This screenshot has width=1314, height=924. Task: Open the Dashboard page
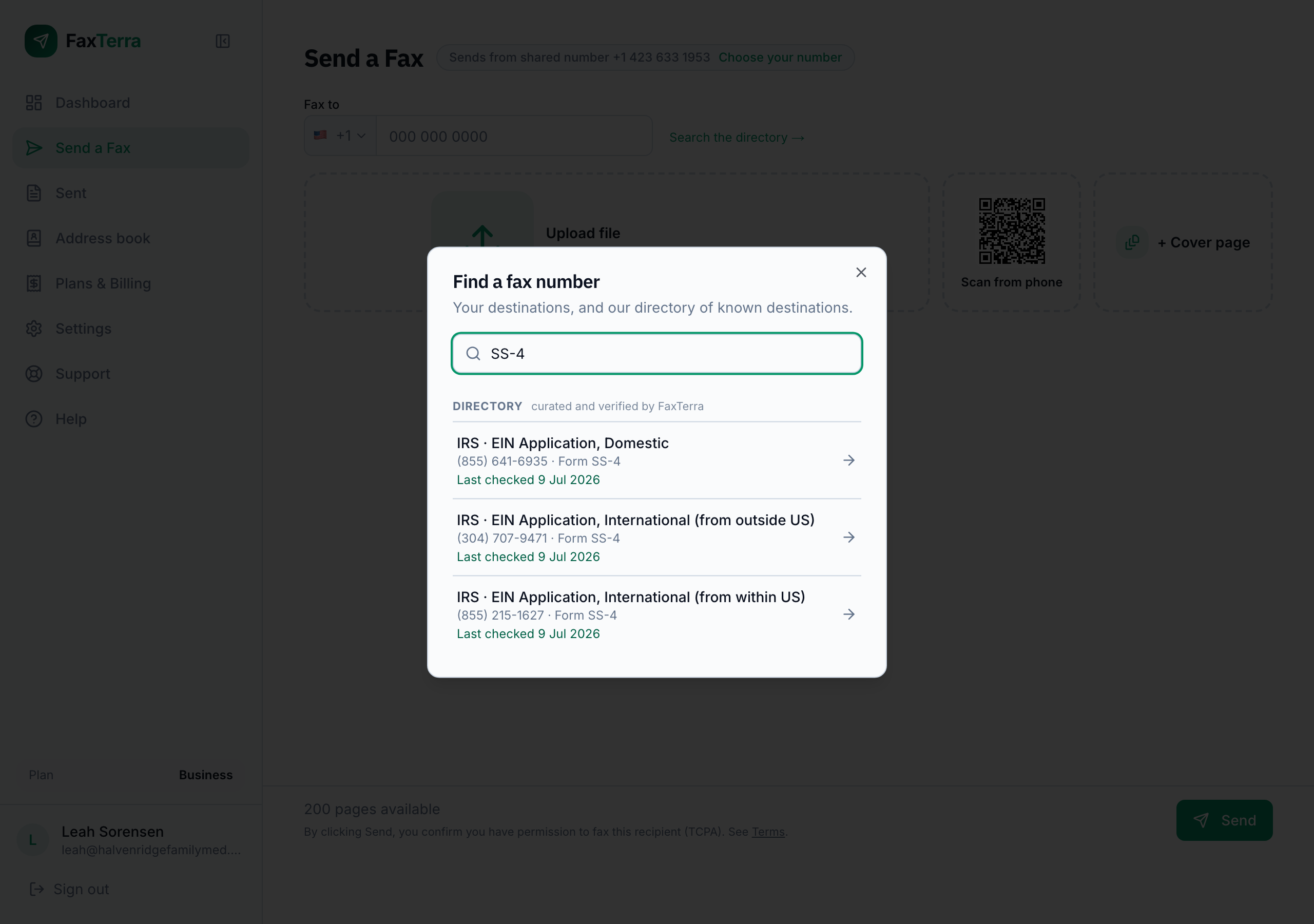coord(130,103)
